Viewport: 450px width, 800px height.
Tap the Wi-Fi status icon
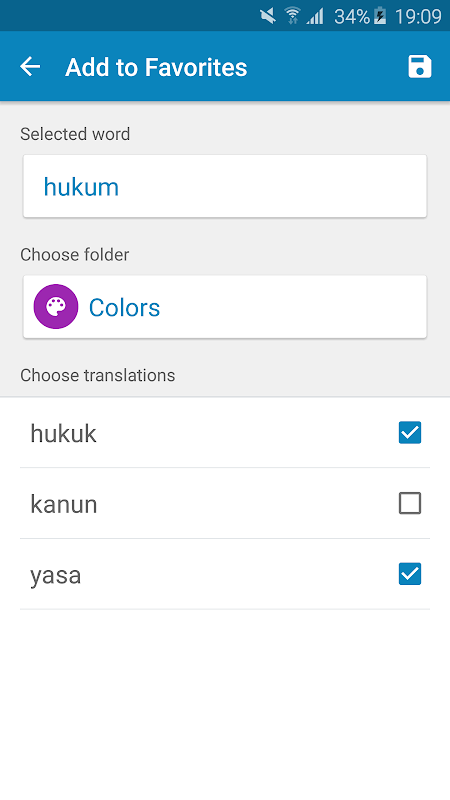click(292, 16)
